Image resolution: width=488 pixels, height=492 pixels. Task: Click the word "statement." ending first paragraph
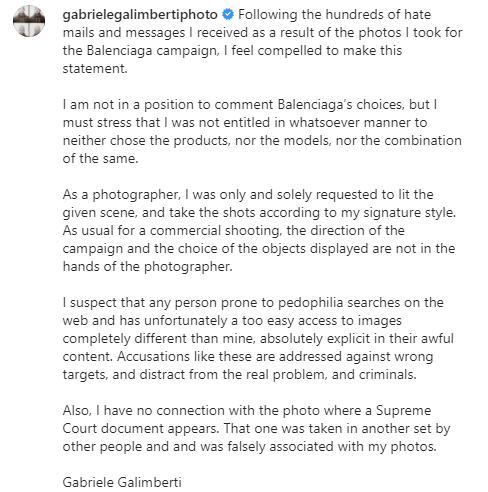tap(95, 69)
